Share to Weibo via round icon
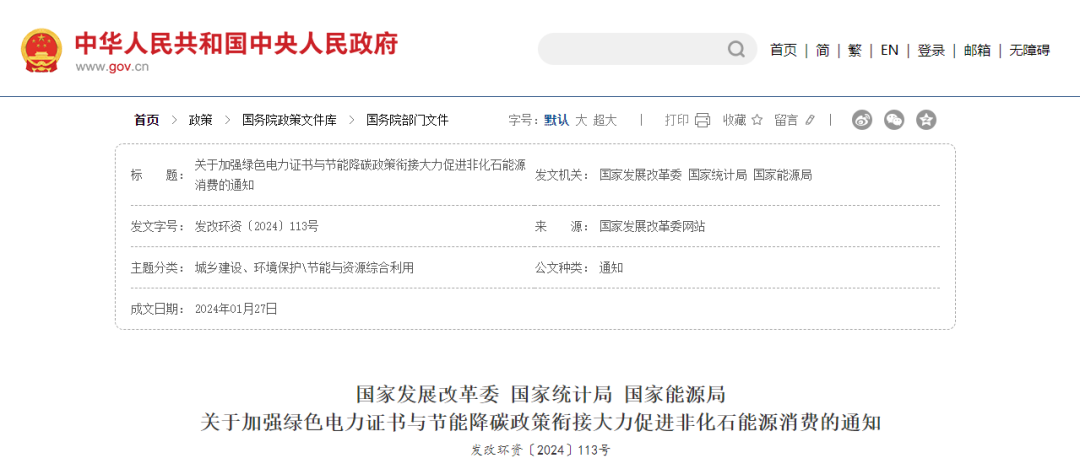 tap(862, 120)
